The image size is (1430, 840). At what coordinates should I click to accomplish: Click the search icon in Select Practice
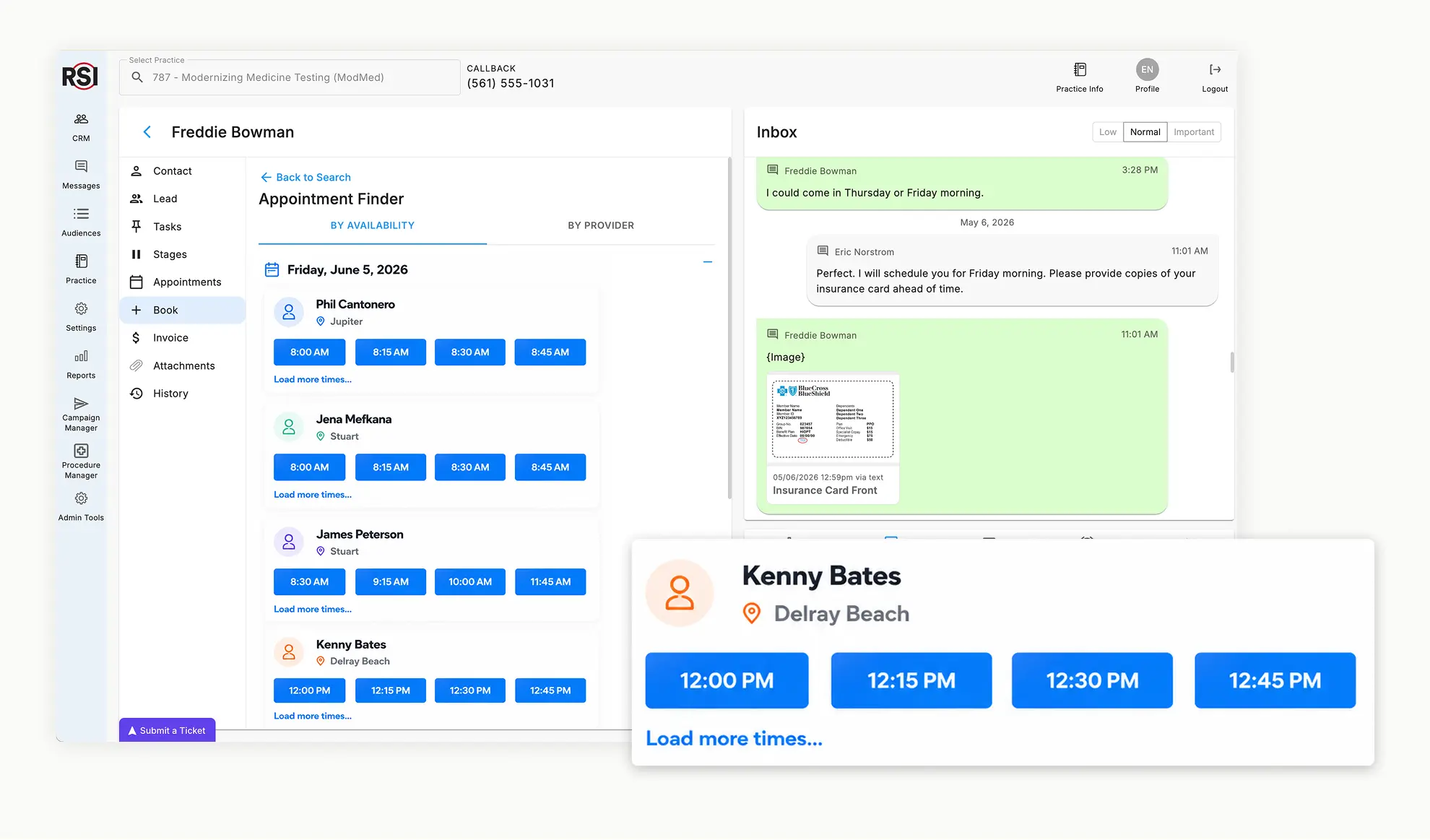point(137,77)
